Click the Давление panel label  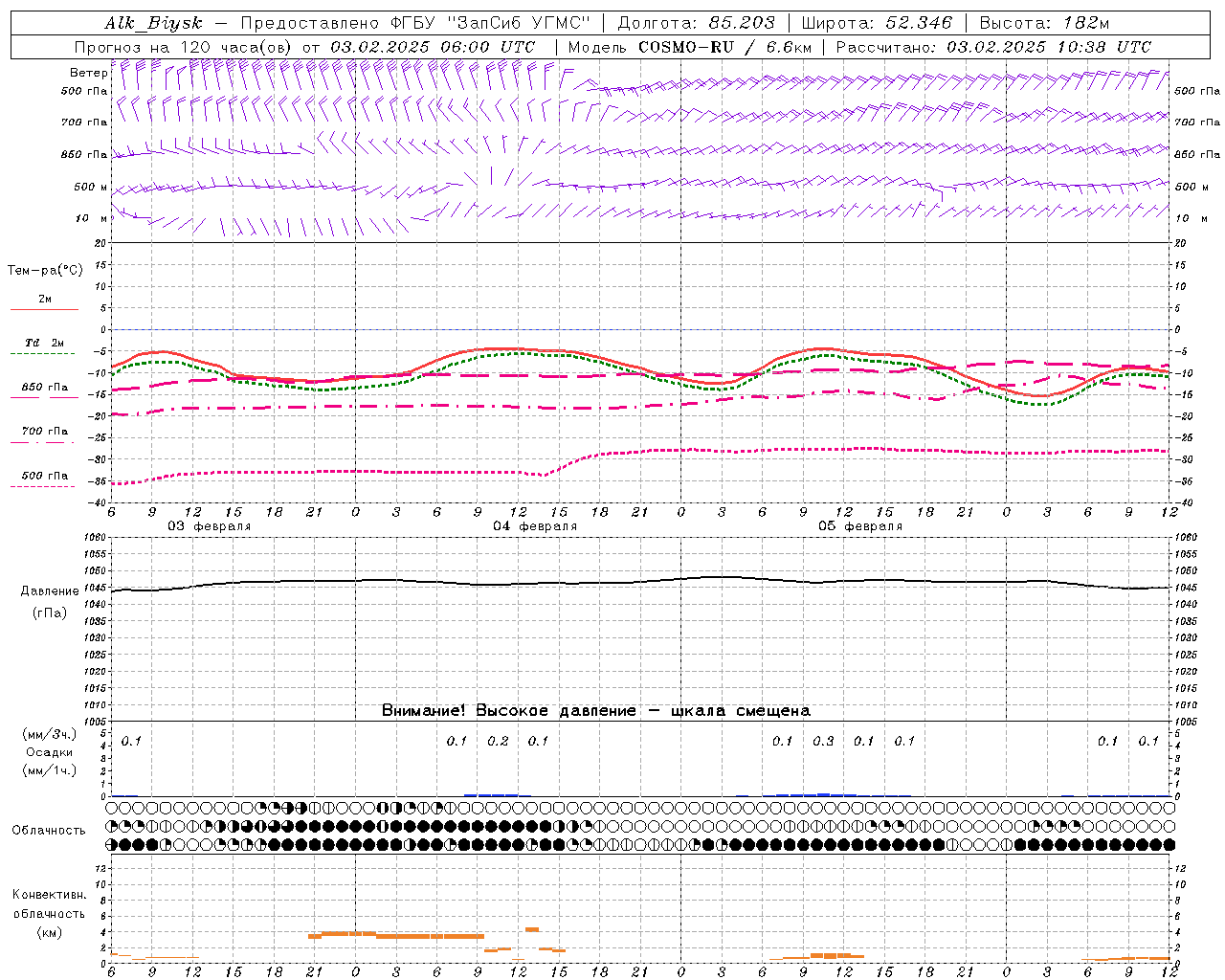pyautogui.click(x=50, y=591)
